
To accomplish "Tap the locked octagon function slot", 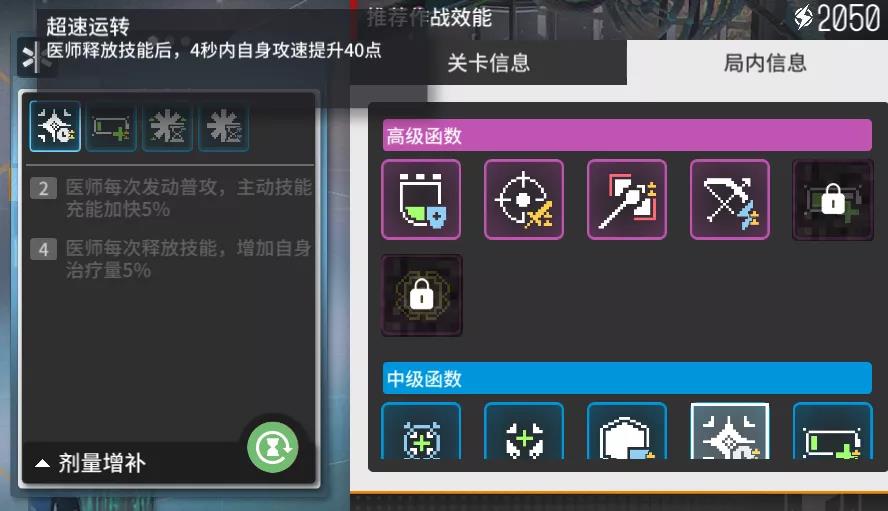I will (x=421, y=295).
